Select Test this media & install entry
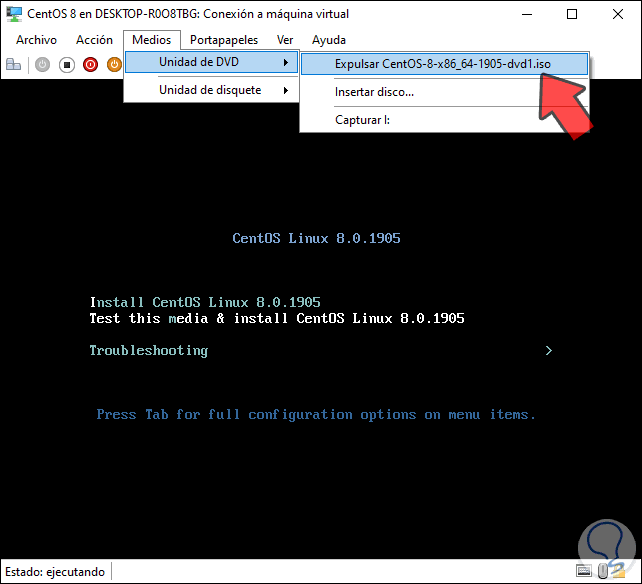Image resolution: width=642 pixels, height=584 pixels. pos(277,318)
